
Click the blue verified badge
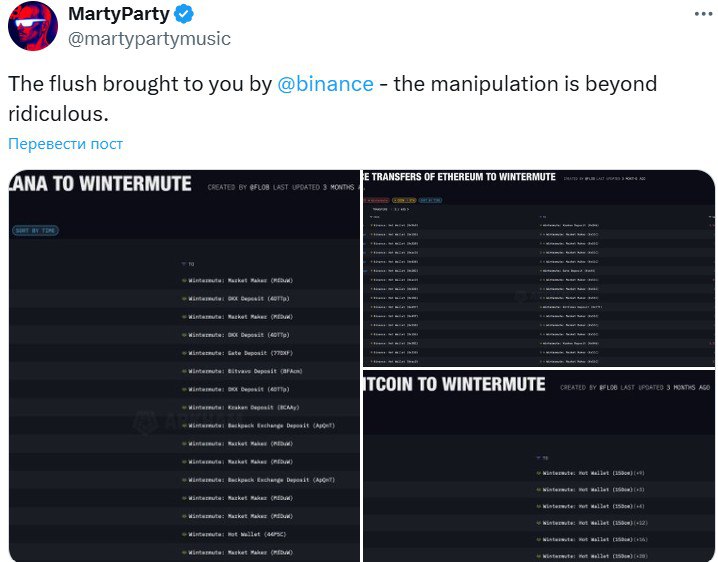(184, 15)
